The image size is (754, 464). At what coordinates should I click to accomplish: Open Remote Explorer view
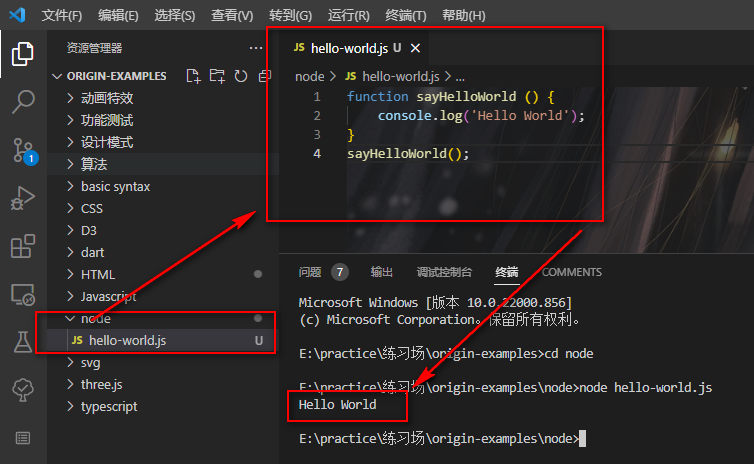click(23, 294)
